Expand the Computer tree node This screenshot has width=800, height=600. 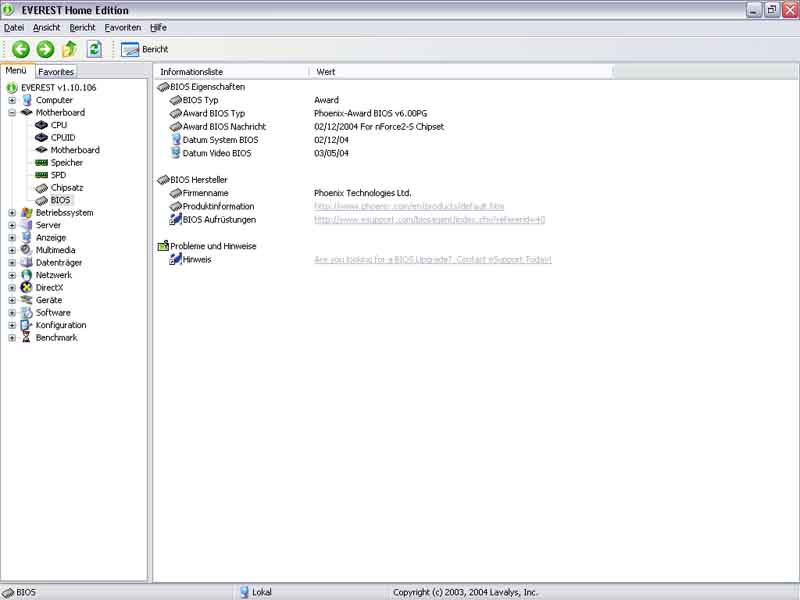[x=12, y=101]
